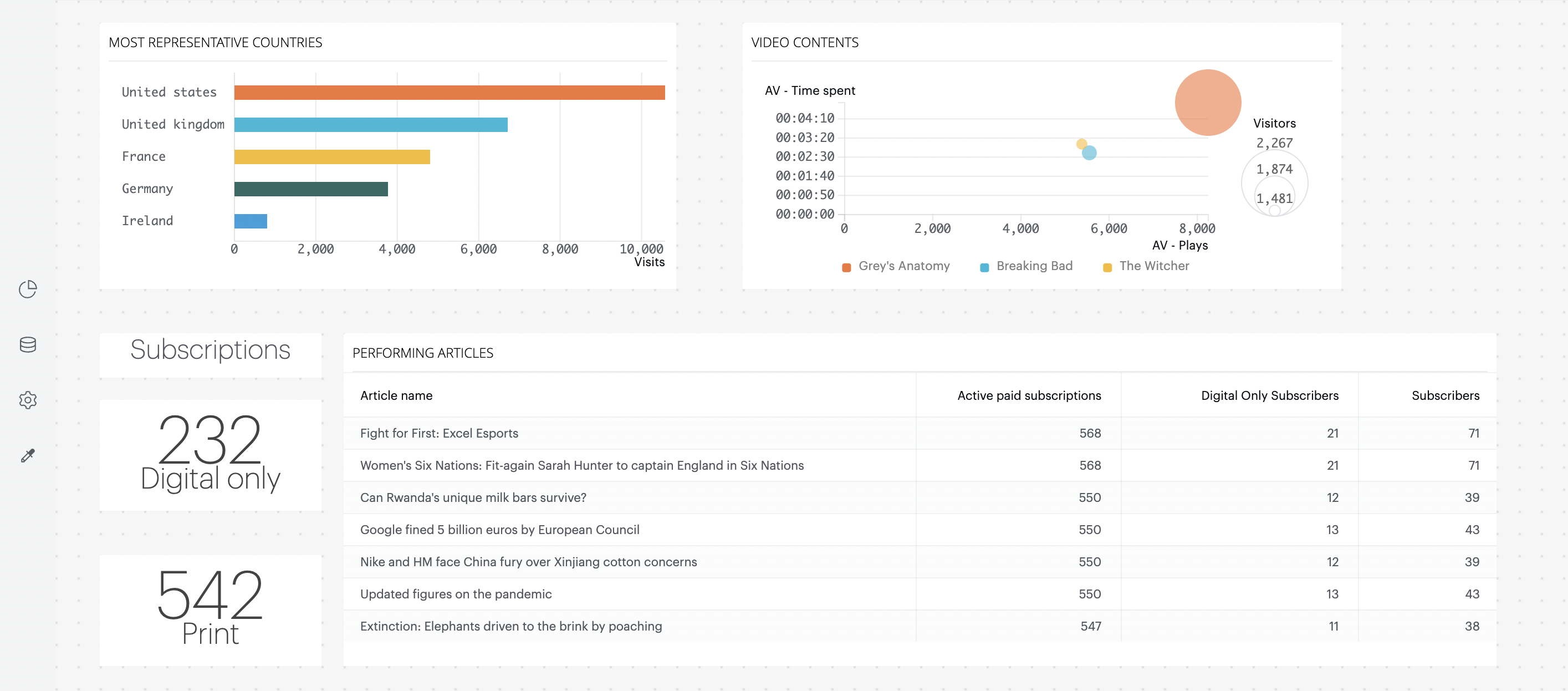Screen dimensions: 1568x691
Task: Click the large Grey's Anatomy bubble
Action: (x=1208, y=102)
